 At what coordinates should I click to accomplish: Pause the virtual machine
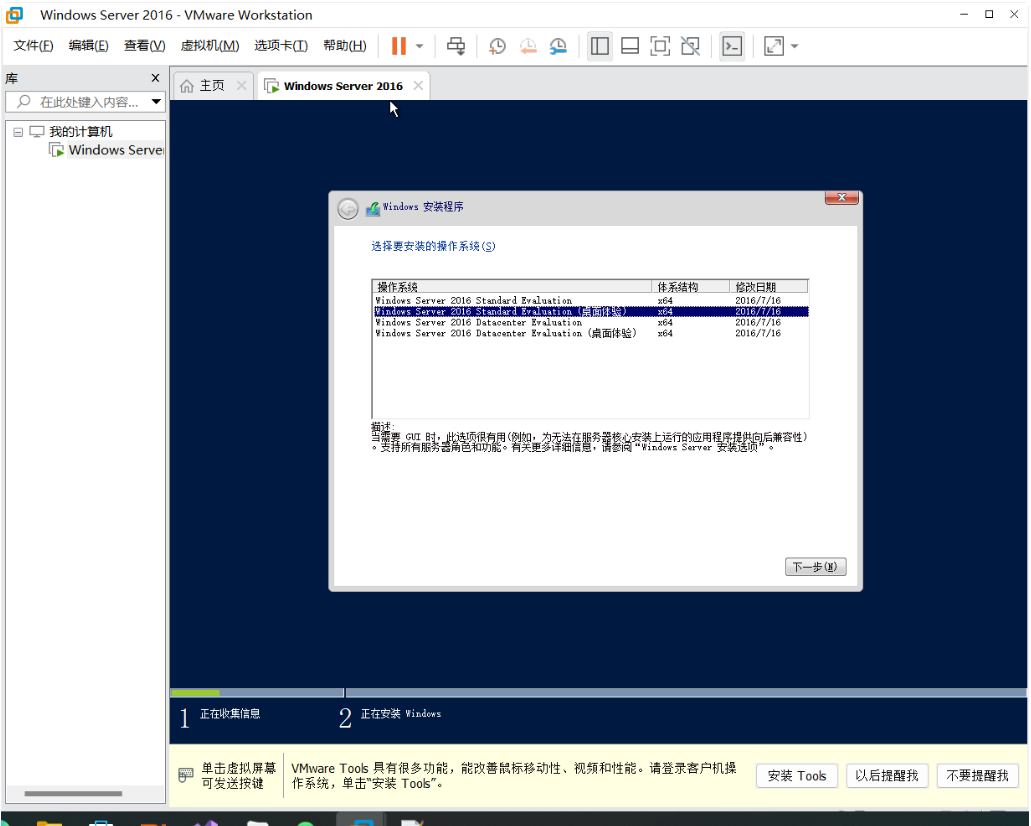pos(398,46)
